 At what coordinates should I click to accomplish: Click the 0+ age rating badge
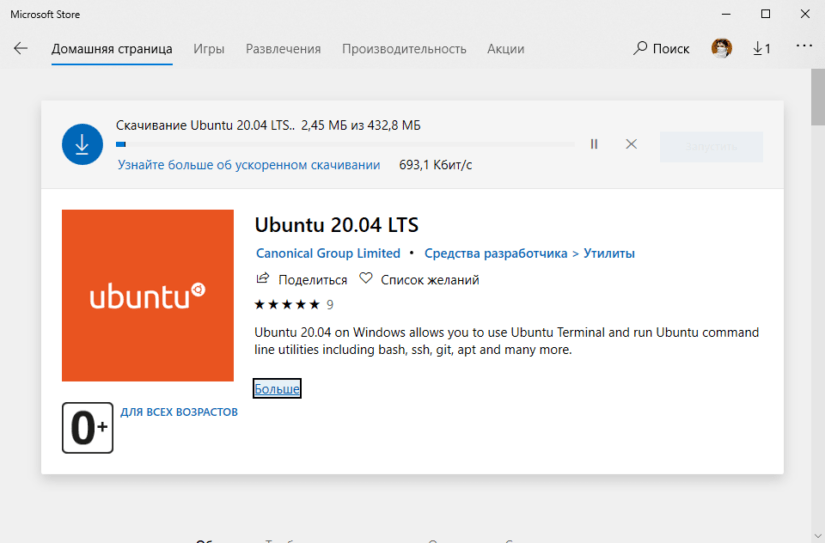point(87,428)
